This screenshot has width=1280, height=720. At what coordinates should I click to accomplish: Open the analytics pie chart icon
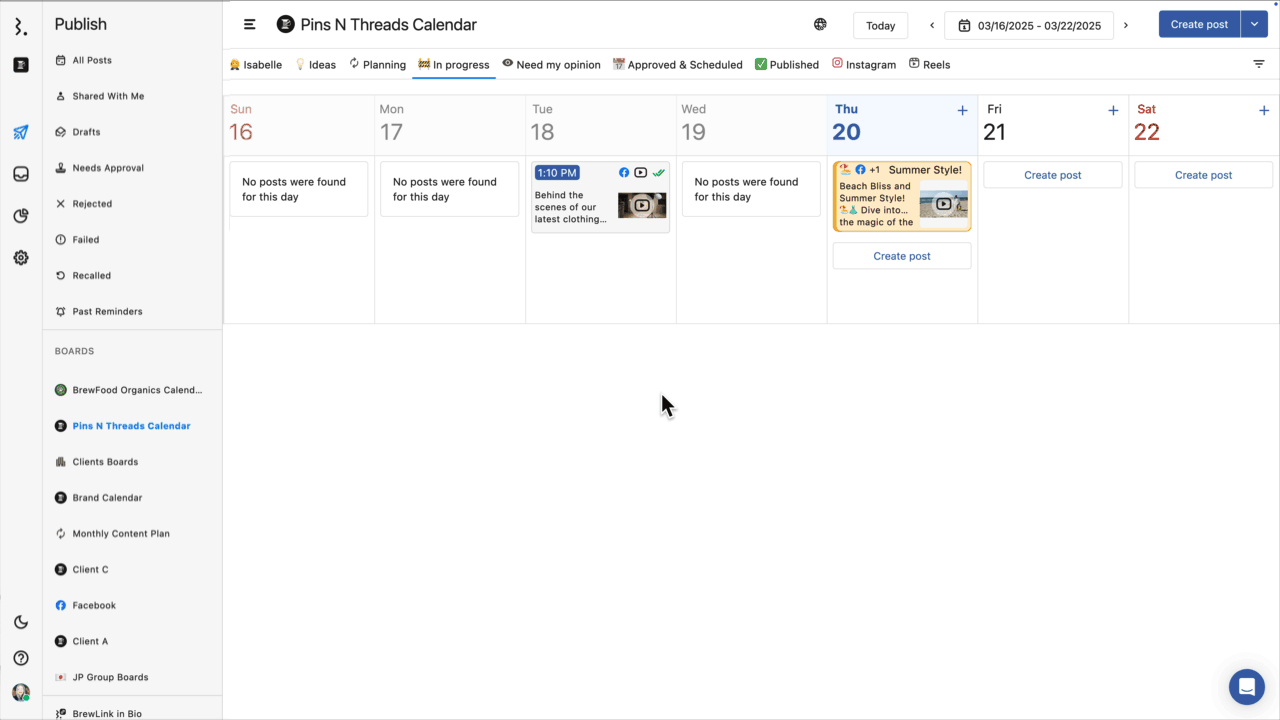click(x=21, y=216)
